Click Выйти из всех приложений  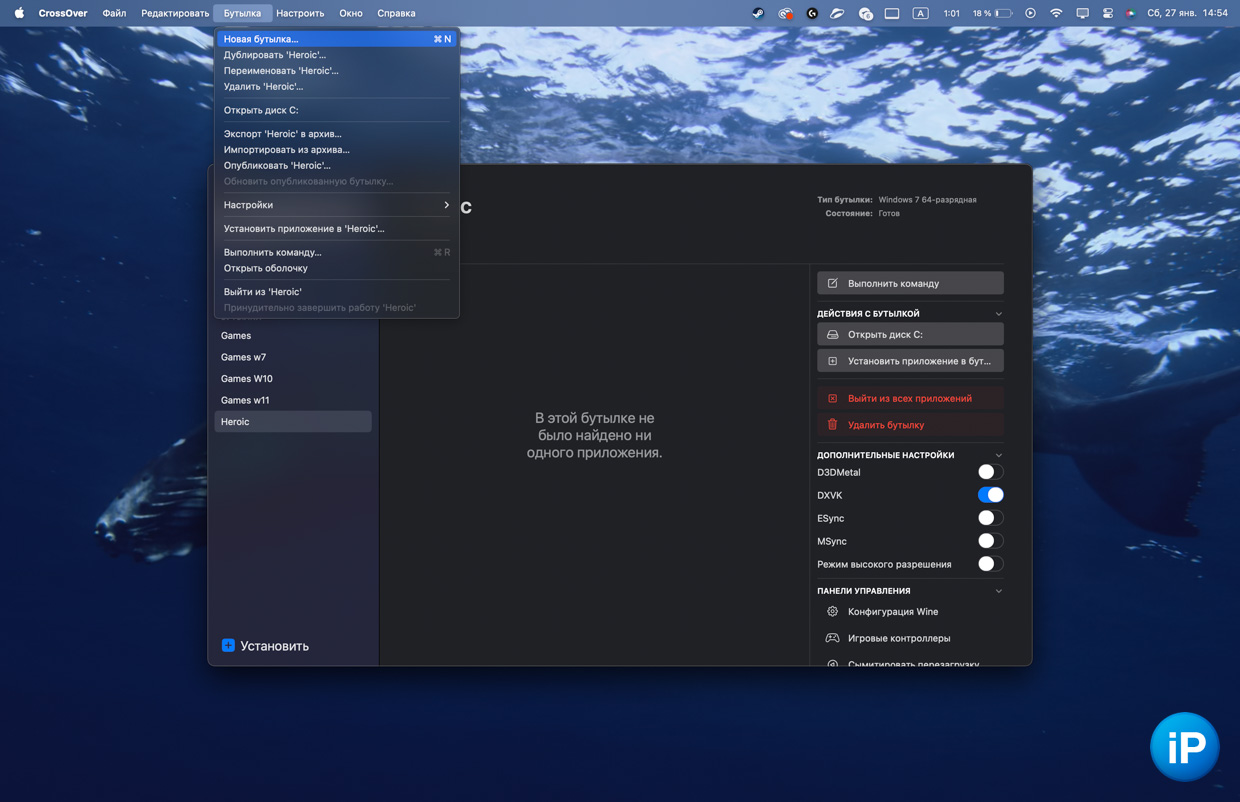[909, 398]
